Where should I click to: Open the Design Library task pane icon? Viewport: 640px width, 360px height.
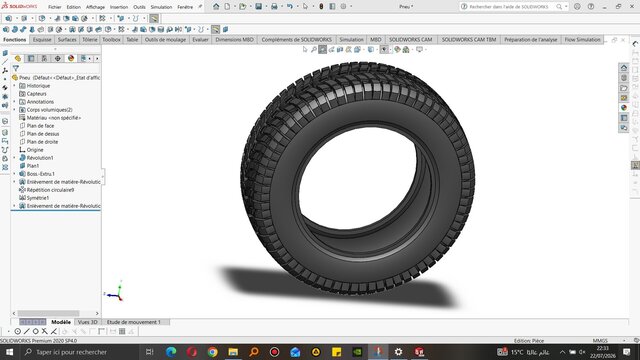point(624,78)
